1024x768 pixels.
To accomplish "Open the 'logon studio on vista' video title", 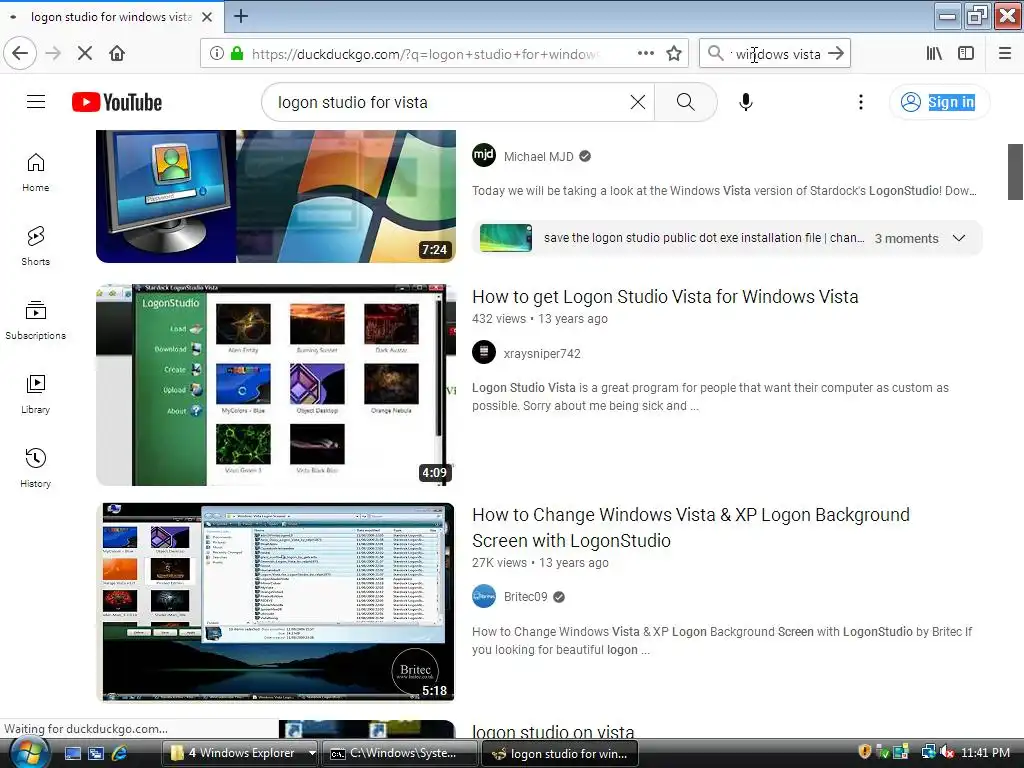I will (x=553, y=731).
